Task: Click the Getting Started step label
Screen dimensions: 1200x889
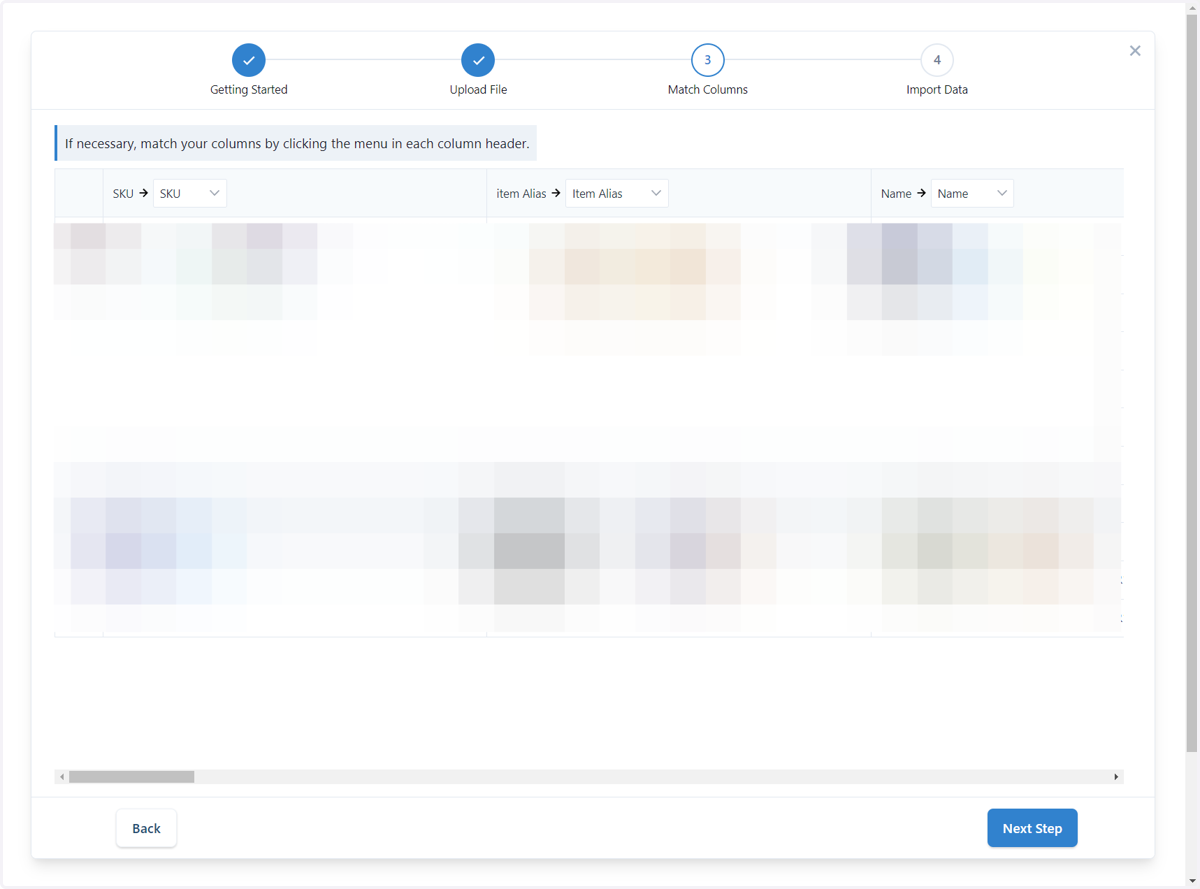Action: click(249, 90)
